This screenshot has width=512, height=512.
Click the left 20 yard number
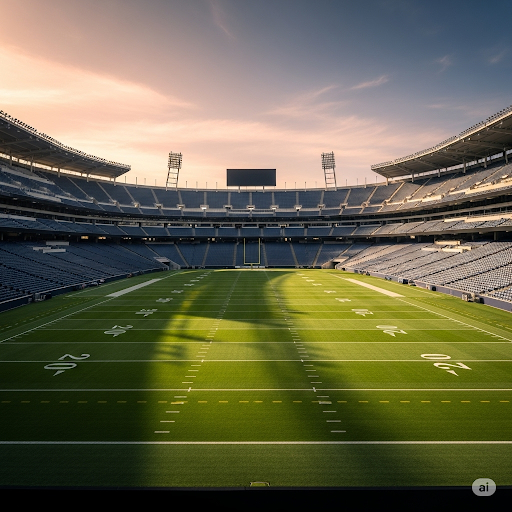tap(67, 364)
